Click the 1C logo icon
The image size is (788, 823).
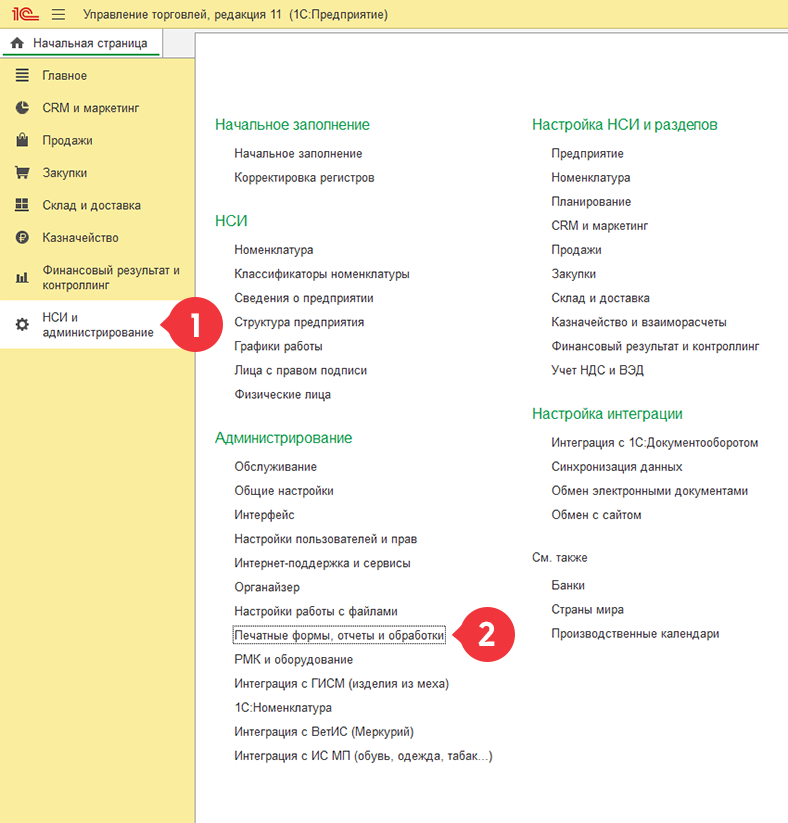coord(25,14)
